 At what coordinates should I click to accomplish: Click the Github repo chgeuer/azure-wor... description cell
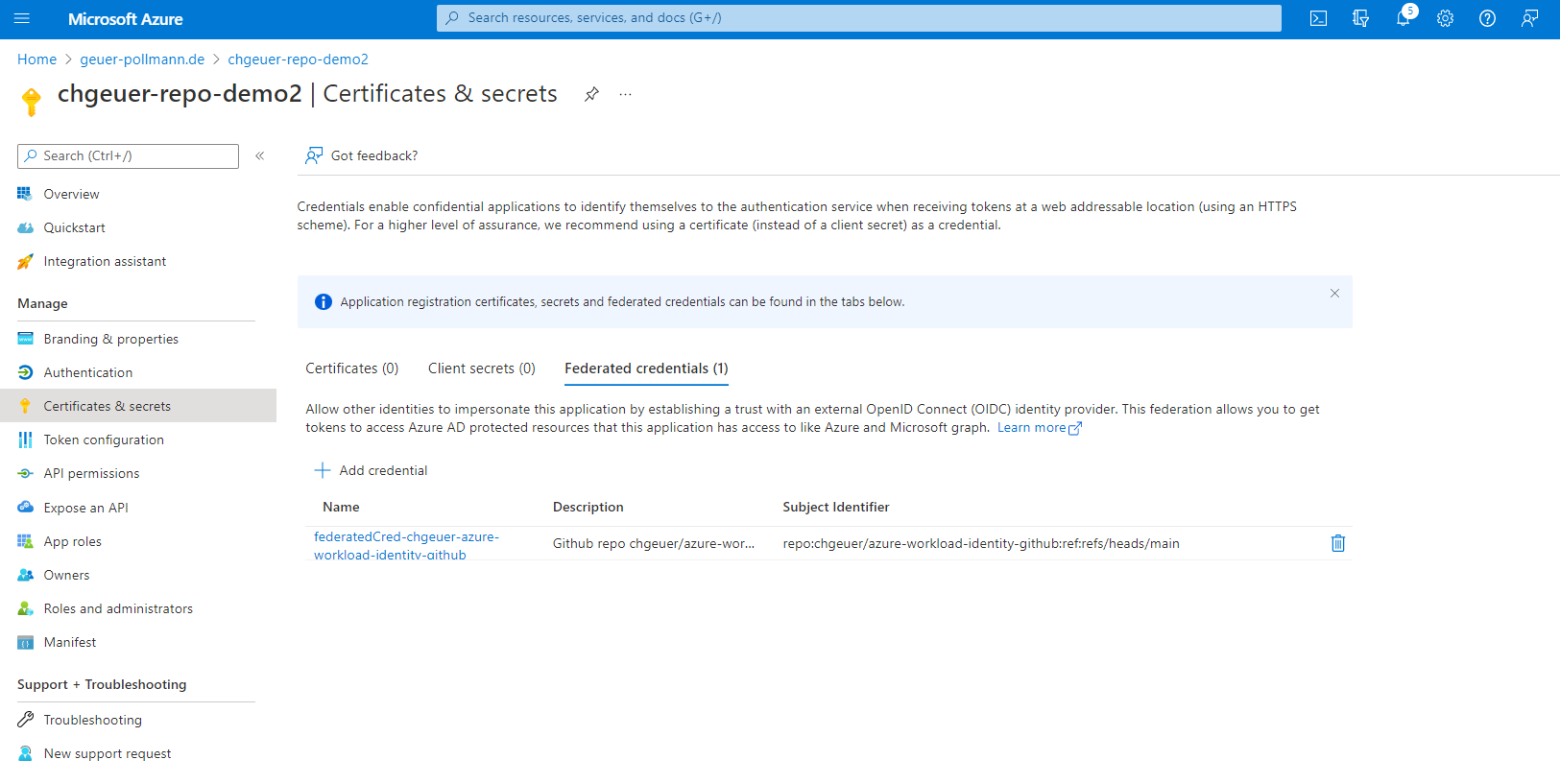[654, 543]
